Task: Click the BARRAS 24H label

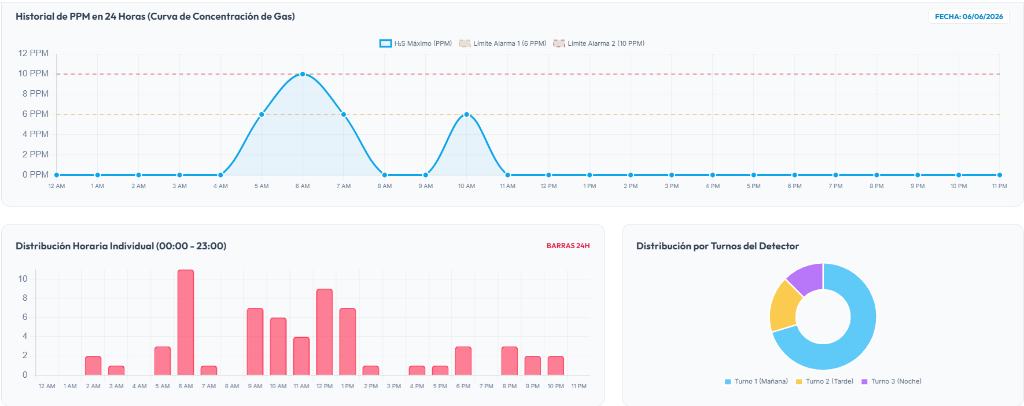Action: pos(568,246)
